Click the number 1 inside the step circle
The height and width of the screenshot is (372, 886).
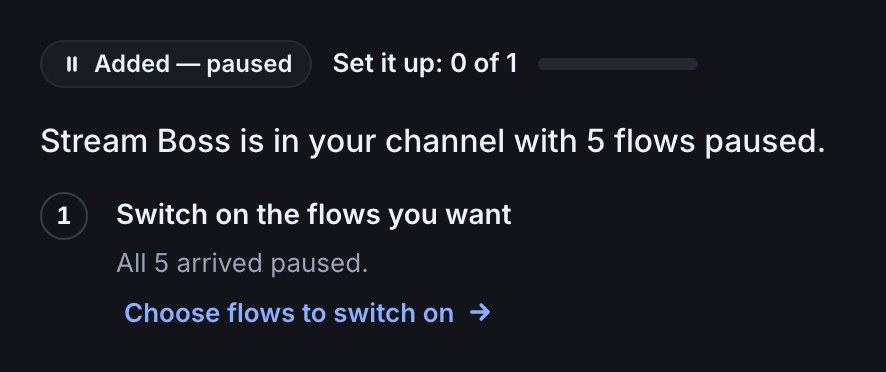[x=64, y=216]
